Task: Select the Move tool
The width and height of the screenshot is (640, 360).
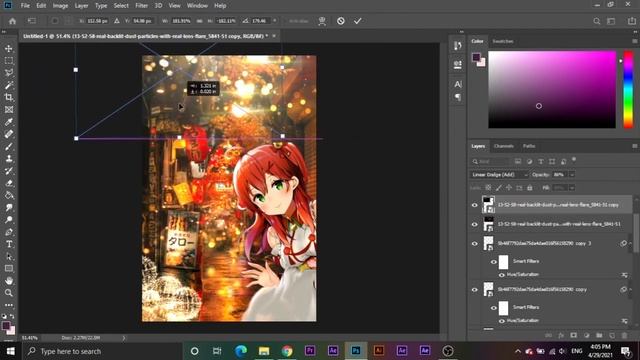Action: click(9, 49)
